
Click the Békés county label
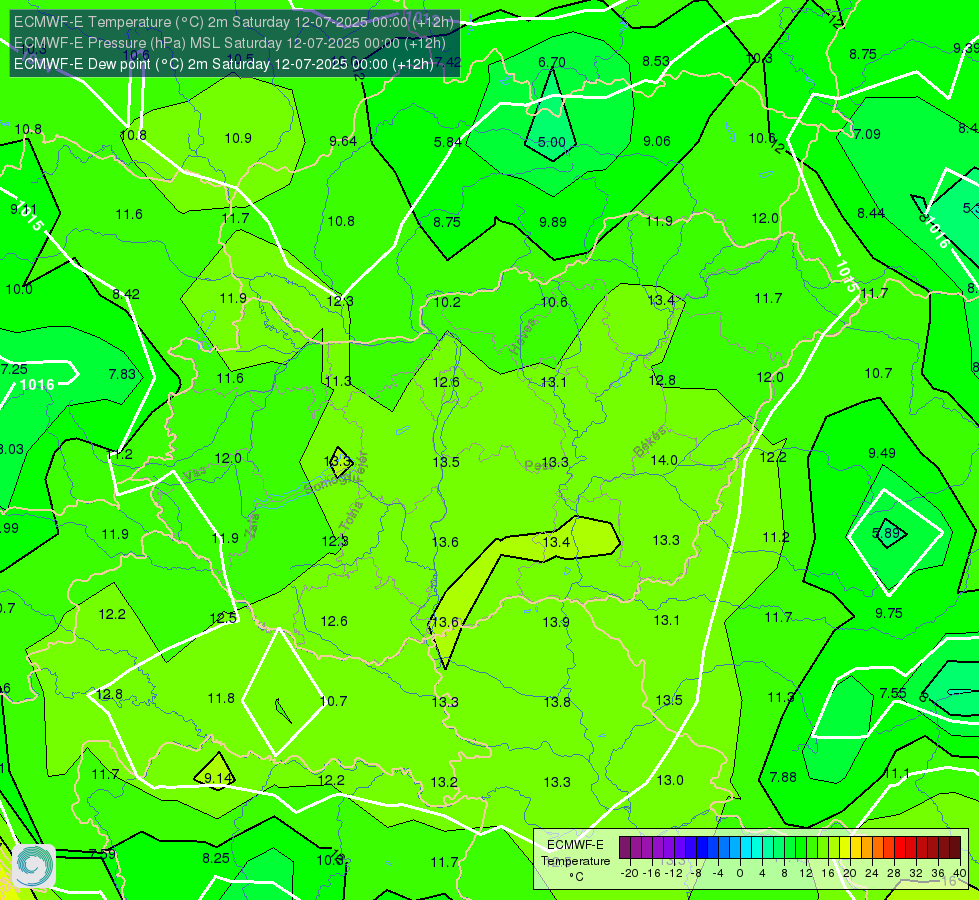pos(650,442)
